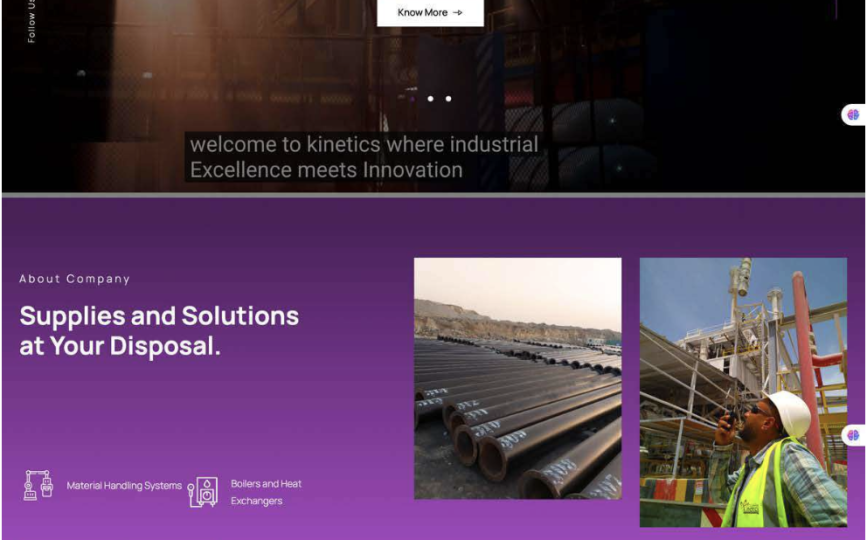Click the welcome to kinetics caption text
867x540 pixels.
(364, 157)
